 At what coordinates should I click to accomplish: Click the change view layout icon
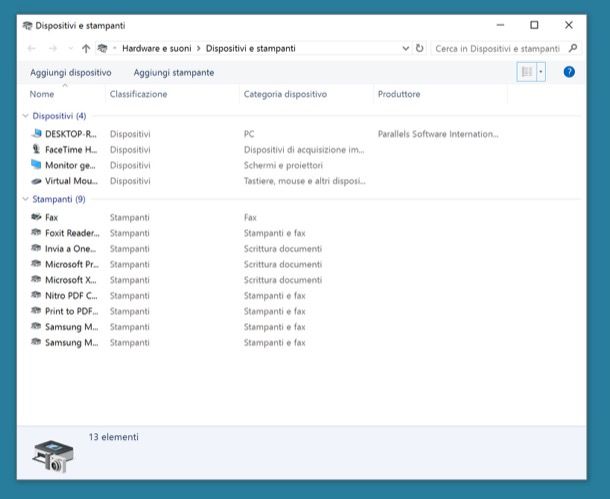527,72
